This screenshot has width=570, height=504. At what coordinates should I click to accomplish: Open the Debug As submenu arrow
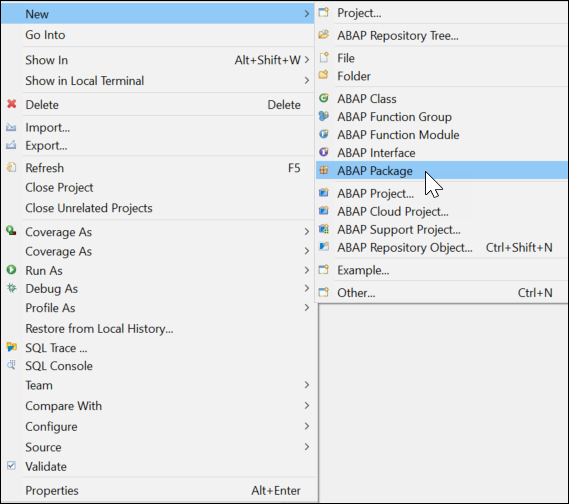pyautogui.click(x=307, y=288)
